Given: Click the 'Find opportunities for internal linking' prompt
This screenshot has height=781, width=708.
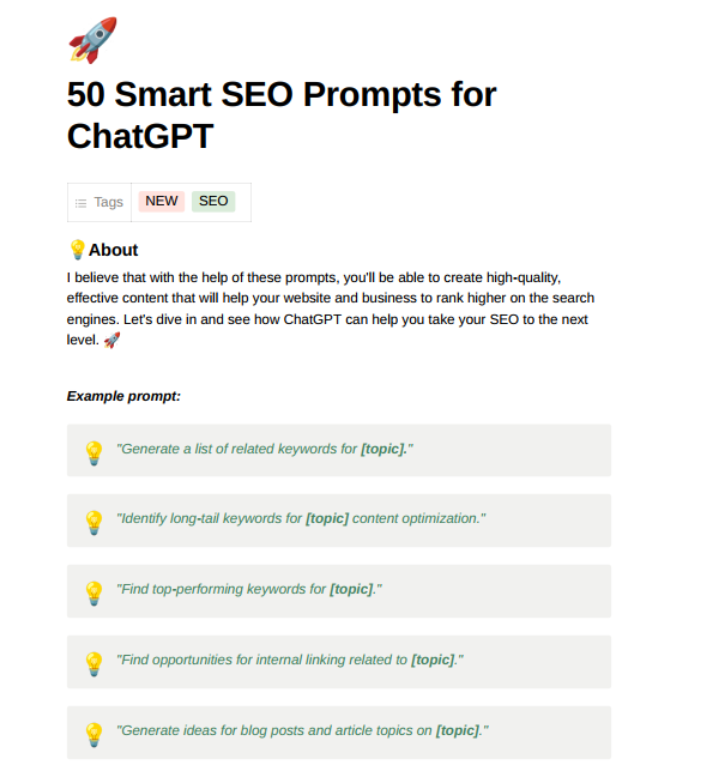Looking at the screenshot, I should 290,660.
